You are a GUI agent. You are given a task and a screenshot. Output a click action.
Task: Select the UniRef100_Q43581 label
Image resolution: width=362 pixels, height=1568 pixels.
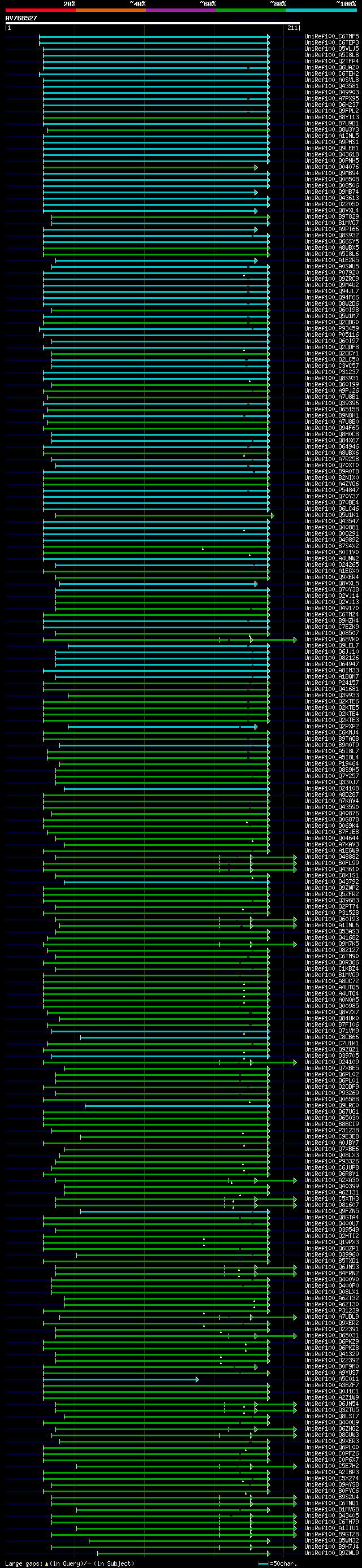click(331, 86)
